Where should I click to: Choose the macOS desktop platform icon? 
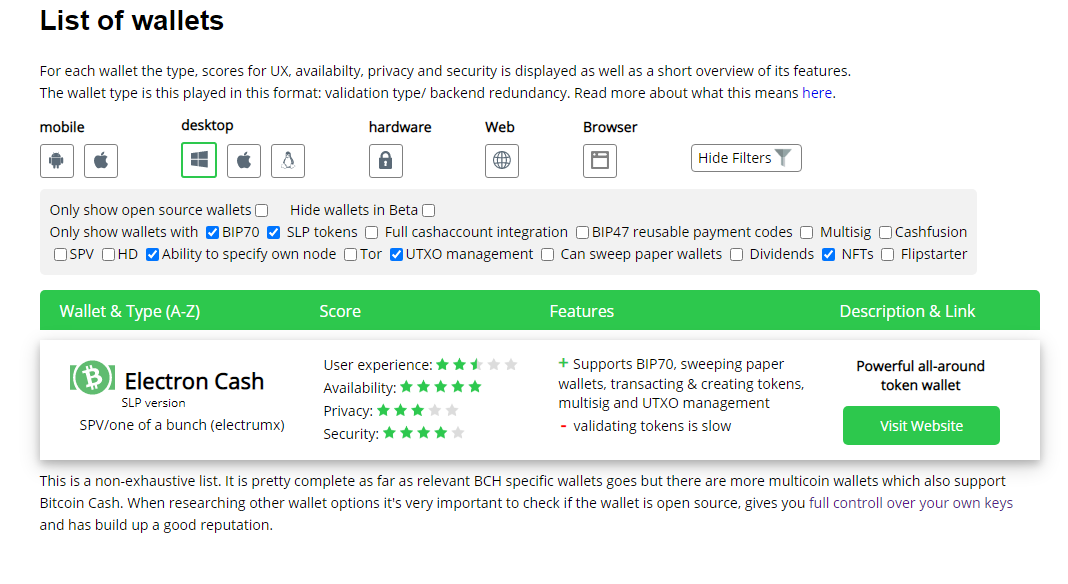(244, 161)
